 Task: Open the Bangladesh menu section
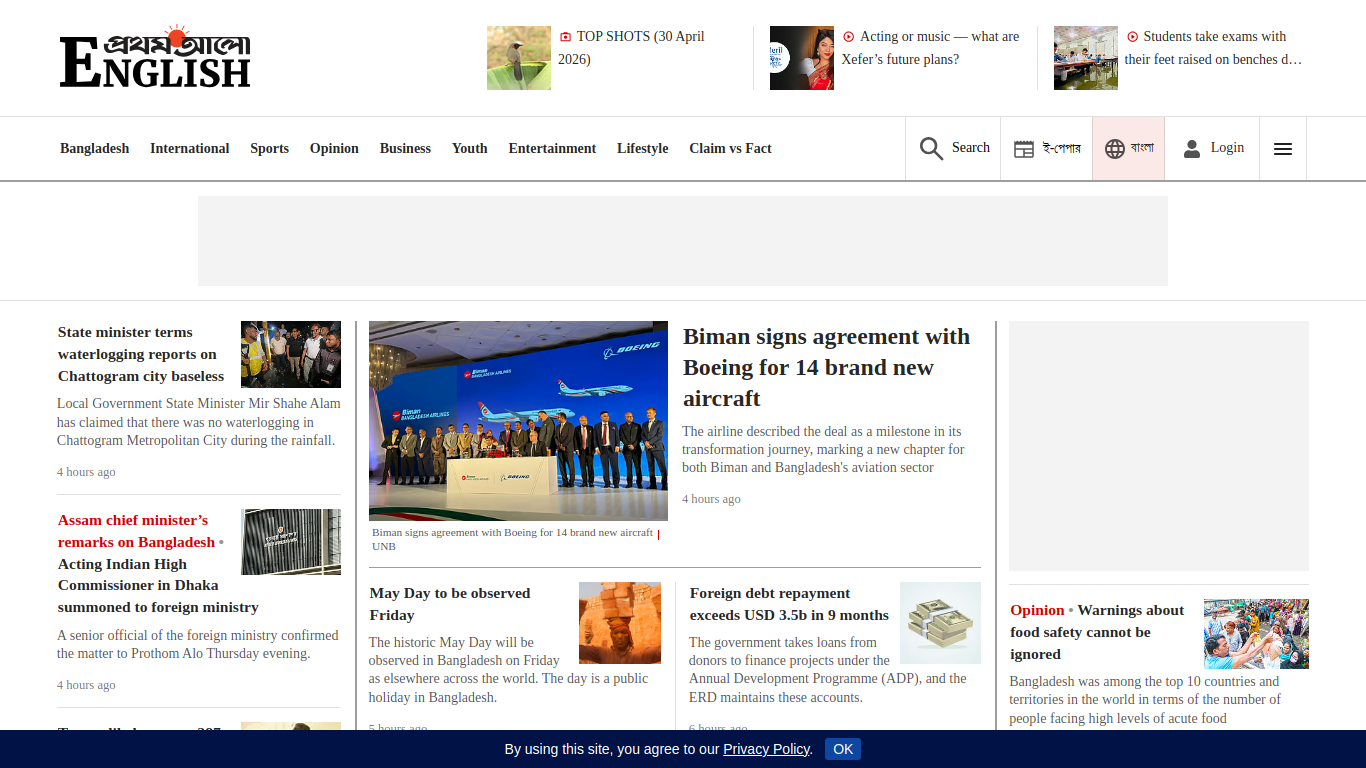[x=95, y=148]
